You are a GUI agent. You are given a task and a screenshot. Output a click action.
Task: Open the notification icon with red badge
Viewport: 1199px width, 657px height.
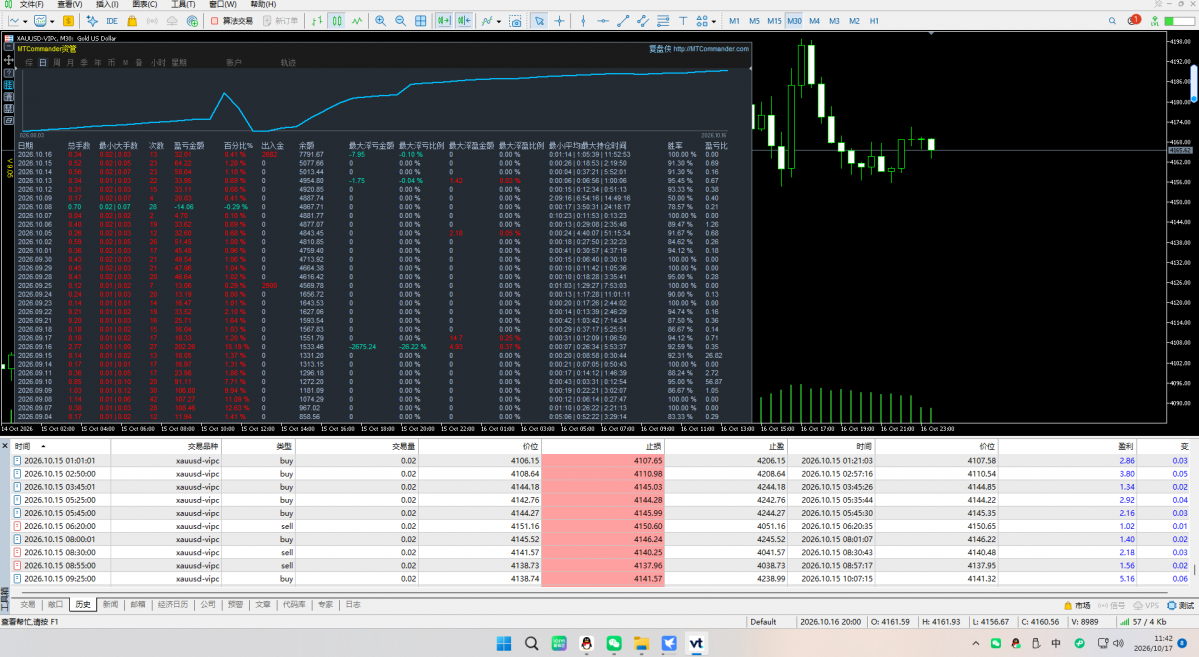point(1134,21)
